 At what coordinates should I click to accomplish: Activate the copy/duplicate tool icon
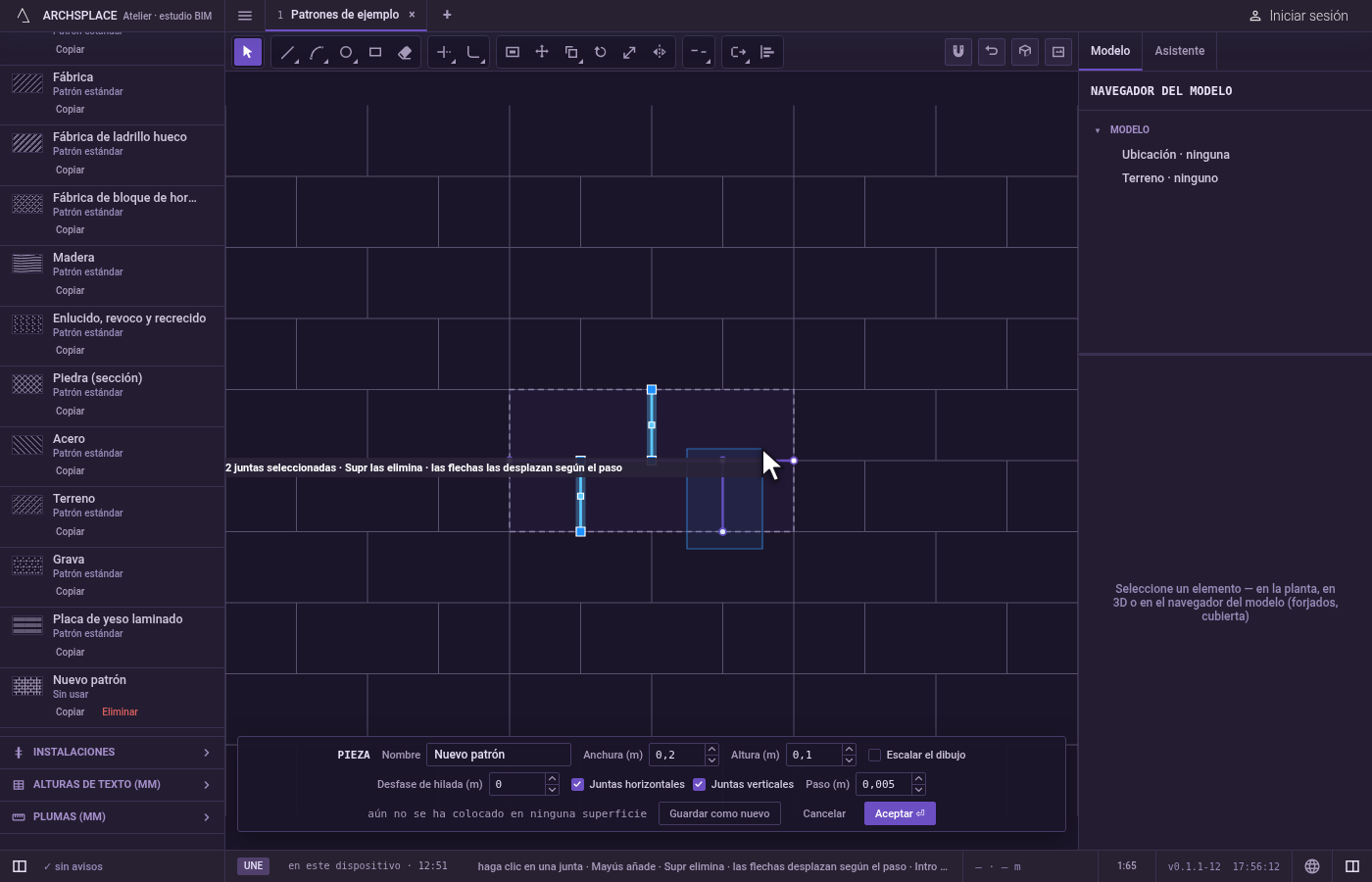(571, 52)
